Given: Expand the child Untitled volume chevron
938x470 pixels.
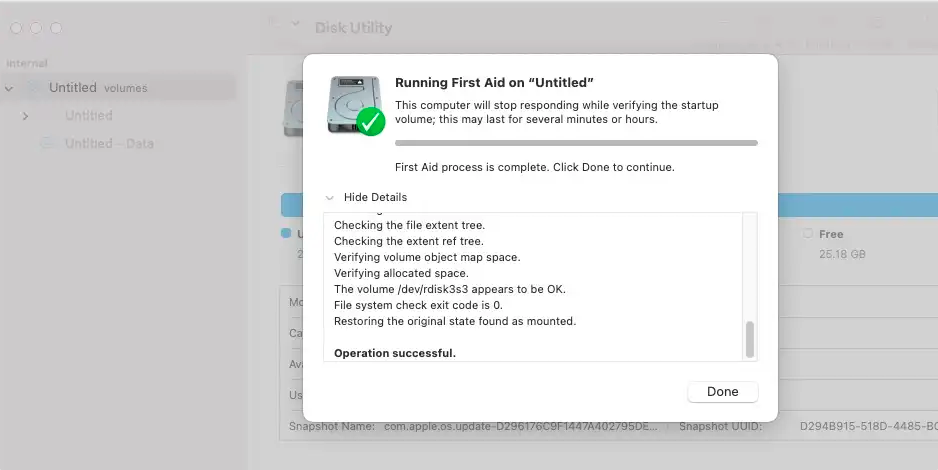Looking at the screenshot, I should [x=25, y=116].
